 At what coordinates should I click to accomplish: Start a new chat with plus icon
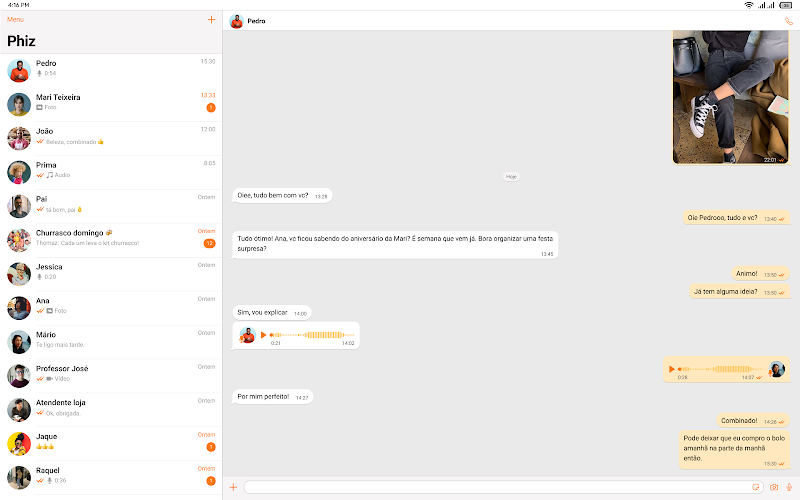[x=211, y=19]
